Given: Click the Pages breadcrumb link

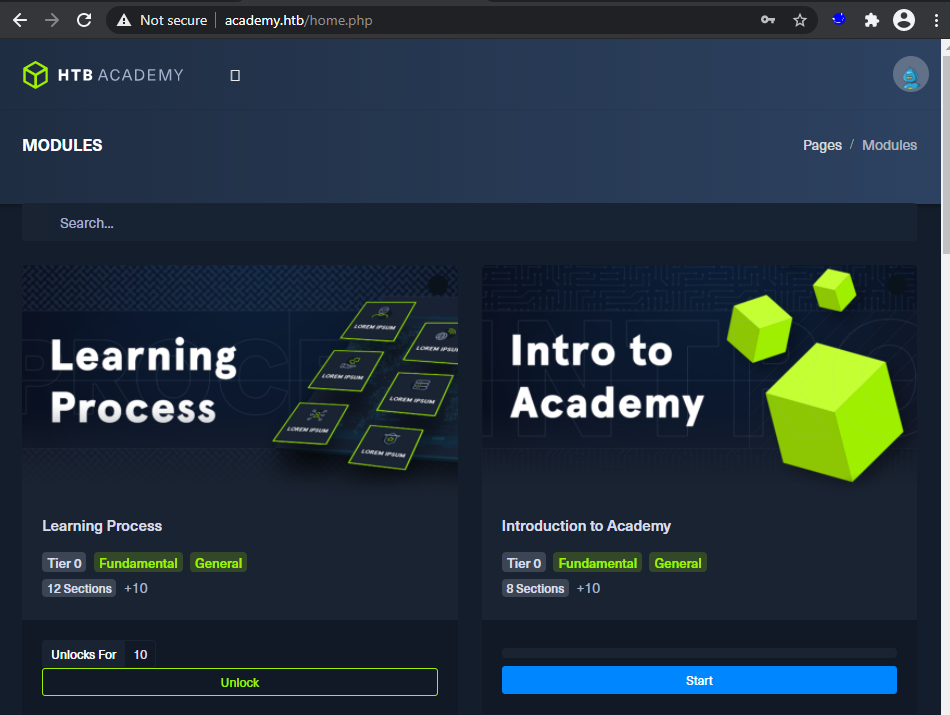Looking at the screenshot, I should [822, 145].
